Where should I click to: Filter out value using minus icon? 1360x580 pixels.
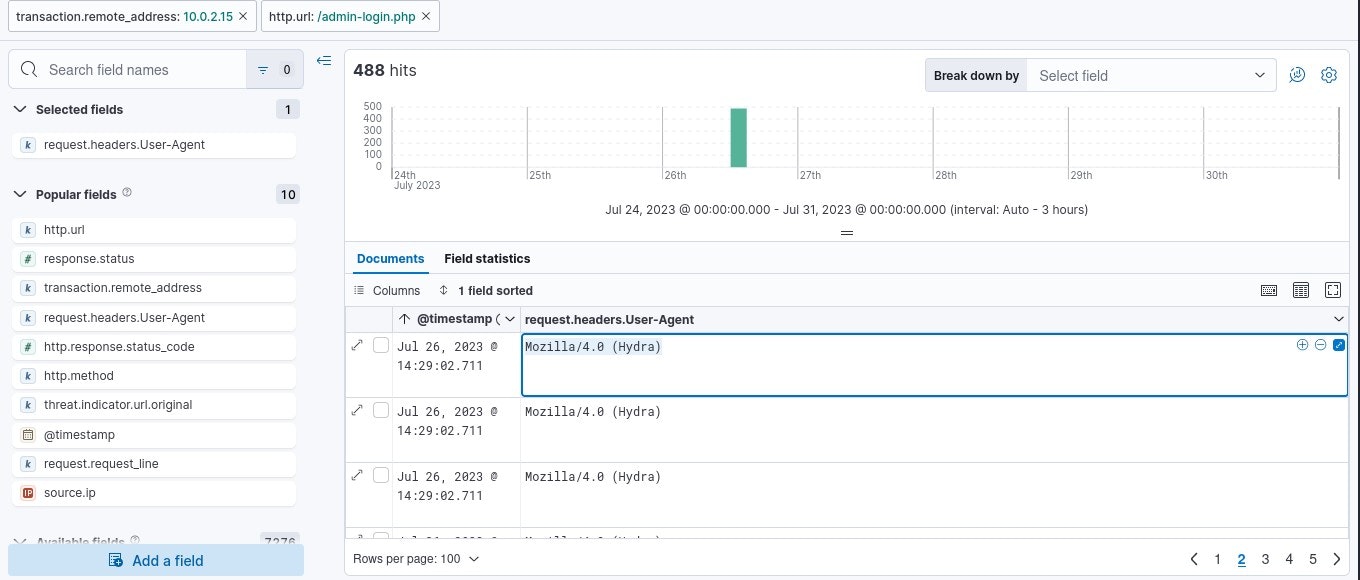pyautogui.click(x=1320, y=345)
